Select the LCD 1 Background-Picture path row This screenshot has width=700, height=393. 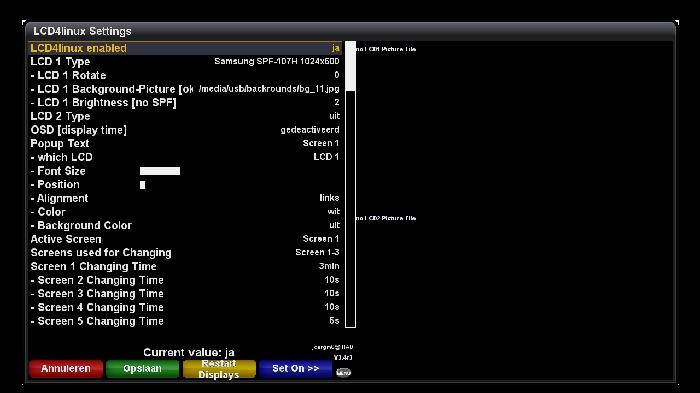coord(185,89)
